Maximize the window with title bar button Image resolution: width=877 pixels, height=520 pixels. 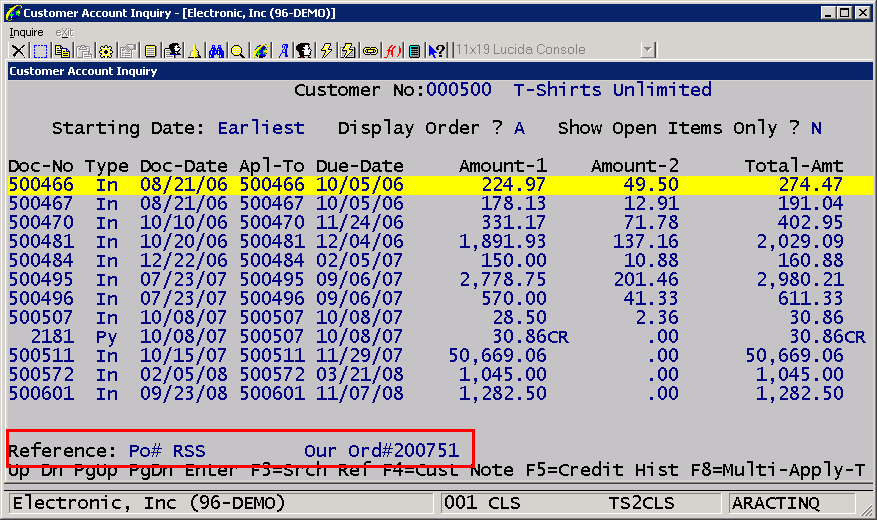point(845,12)
